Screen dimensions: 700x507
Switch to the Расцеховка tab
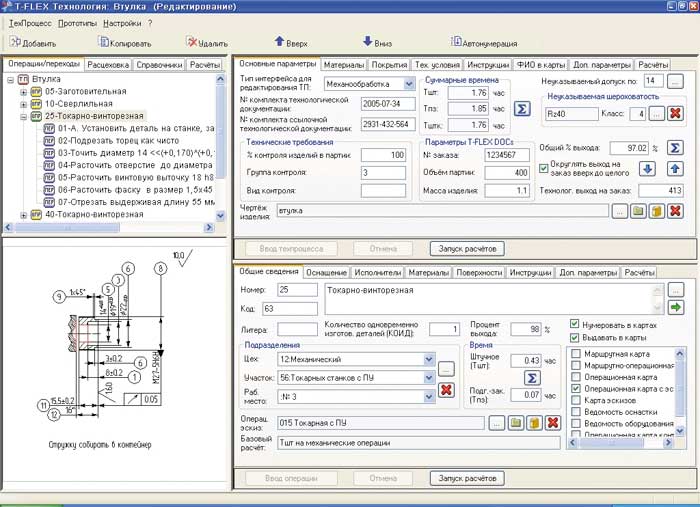108,65
